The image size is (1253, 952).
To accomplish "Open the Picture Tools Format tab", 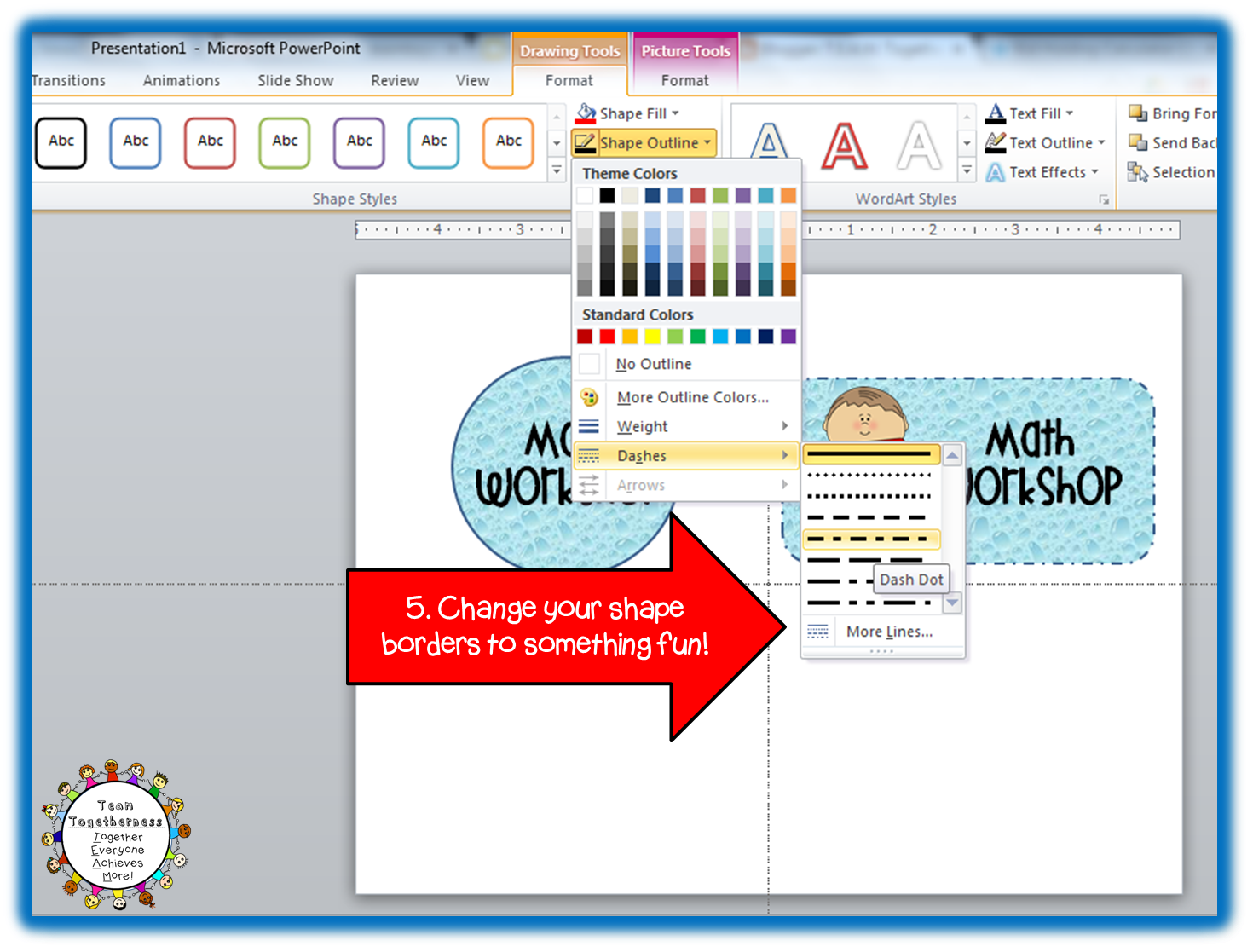I will point(684,80).
